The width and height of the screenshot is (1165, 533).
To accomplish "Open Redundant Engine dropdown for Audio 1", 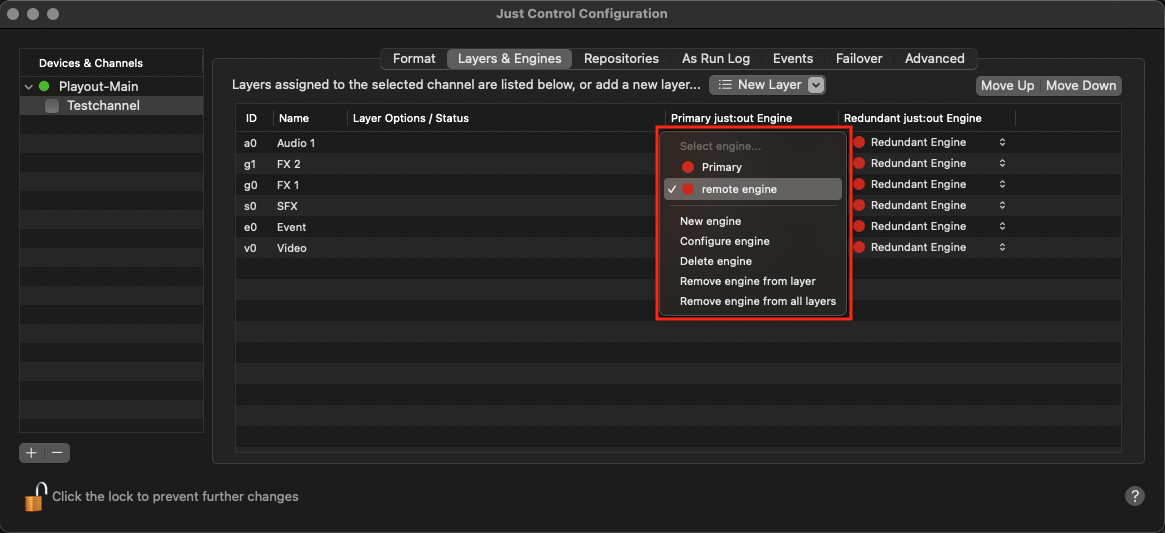I will click(929, 142).
